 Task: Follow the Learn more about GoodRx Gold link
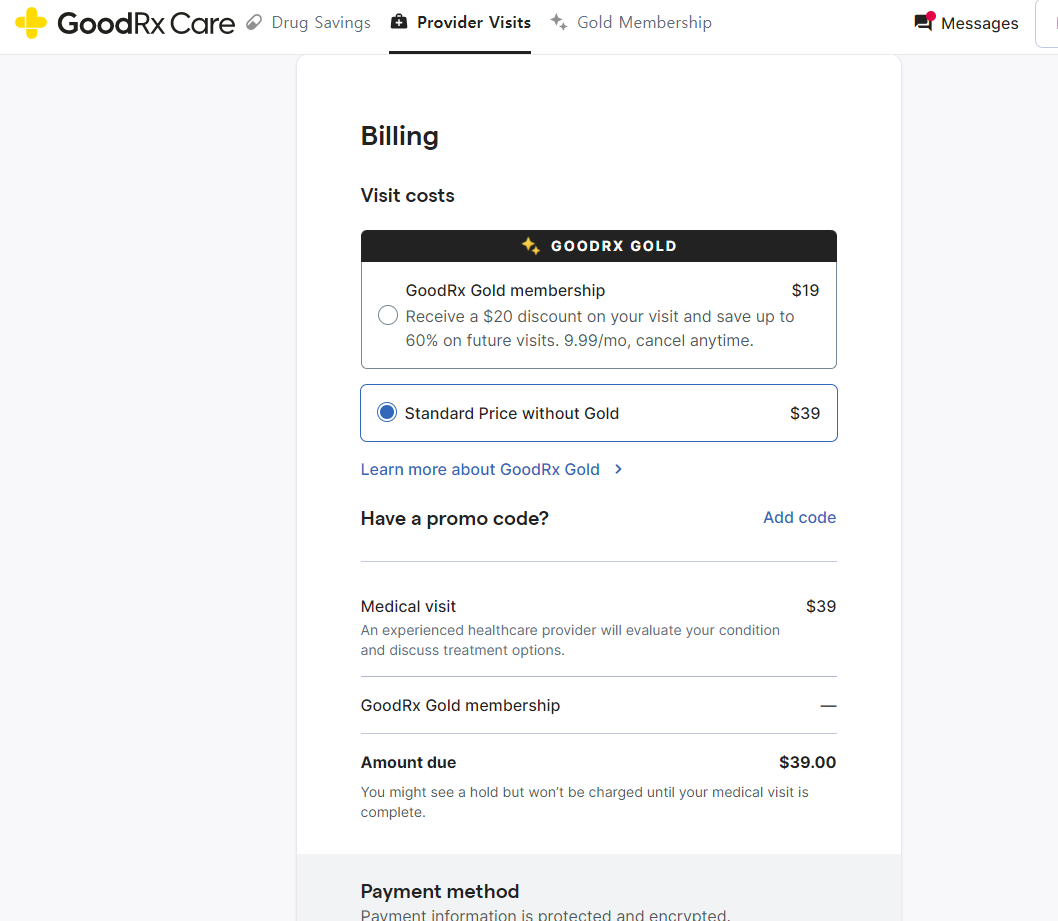pos(480,469)
